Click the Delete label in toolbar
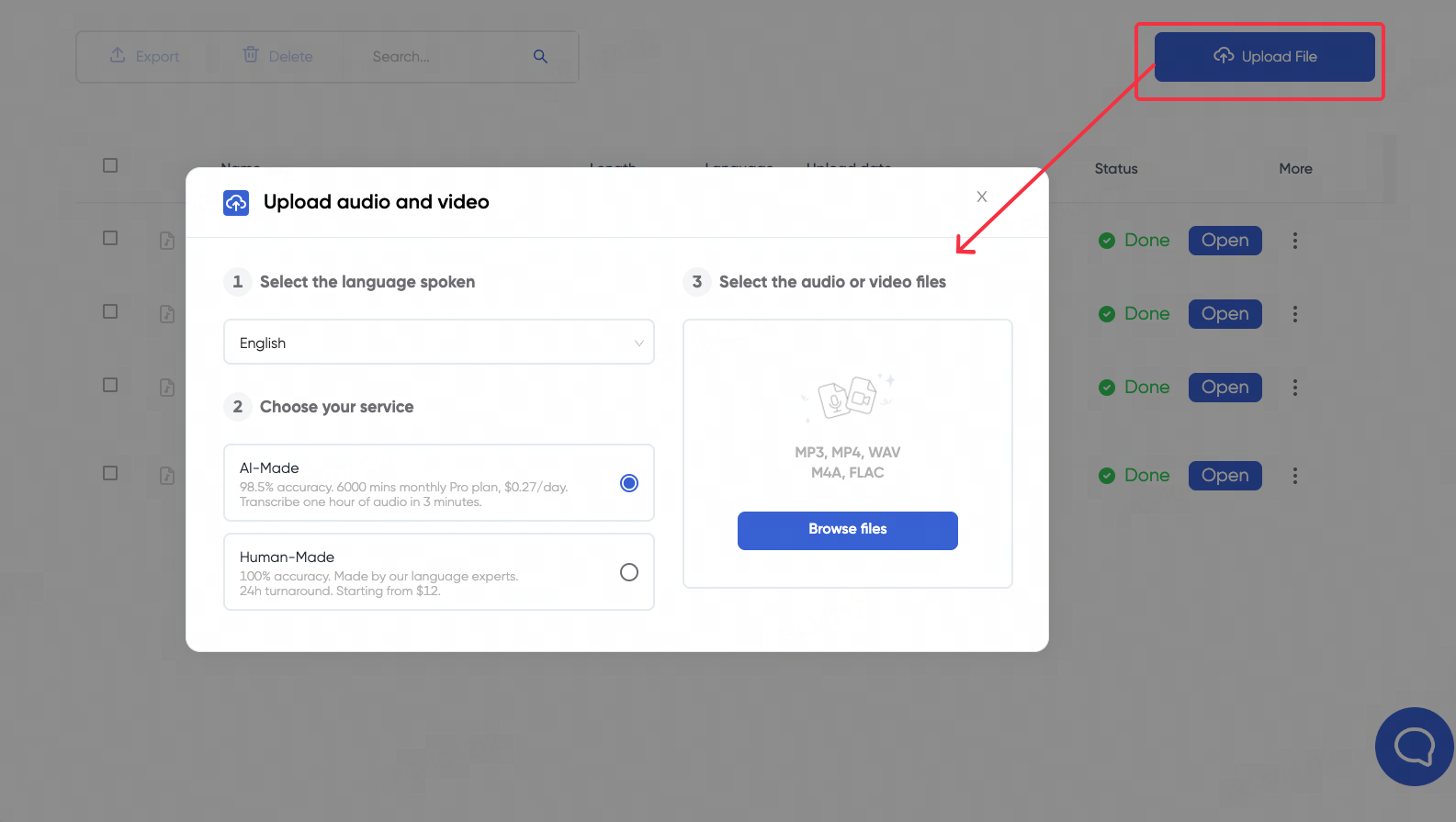The image size is (1456, 822). coord(290,57)
